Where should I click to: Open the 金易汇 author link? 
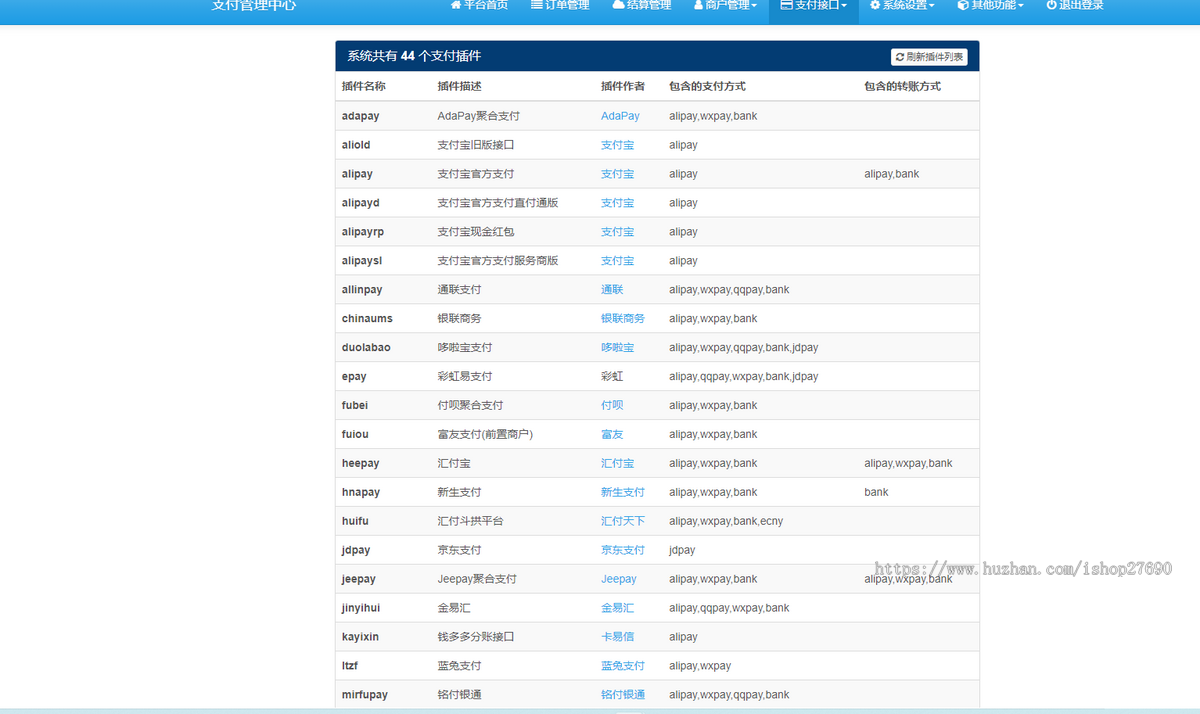tap(617, 609)
